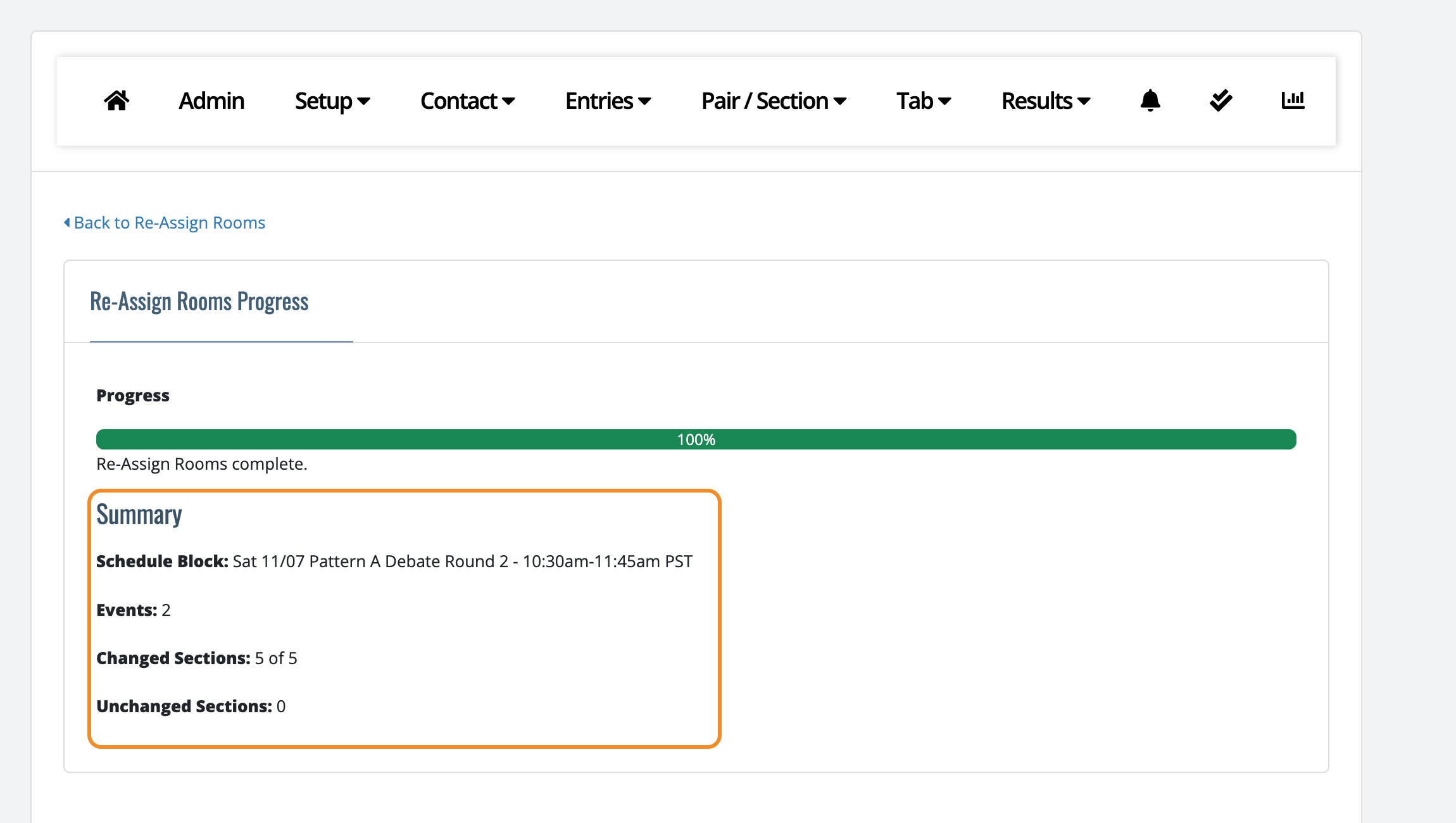Go to the home page icon
Screen dimensions: 1456x823
[116, 101]
